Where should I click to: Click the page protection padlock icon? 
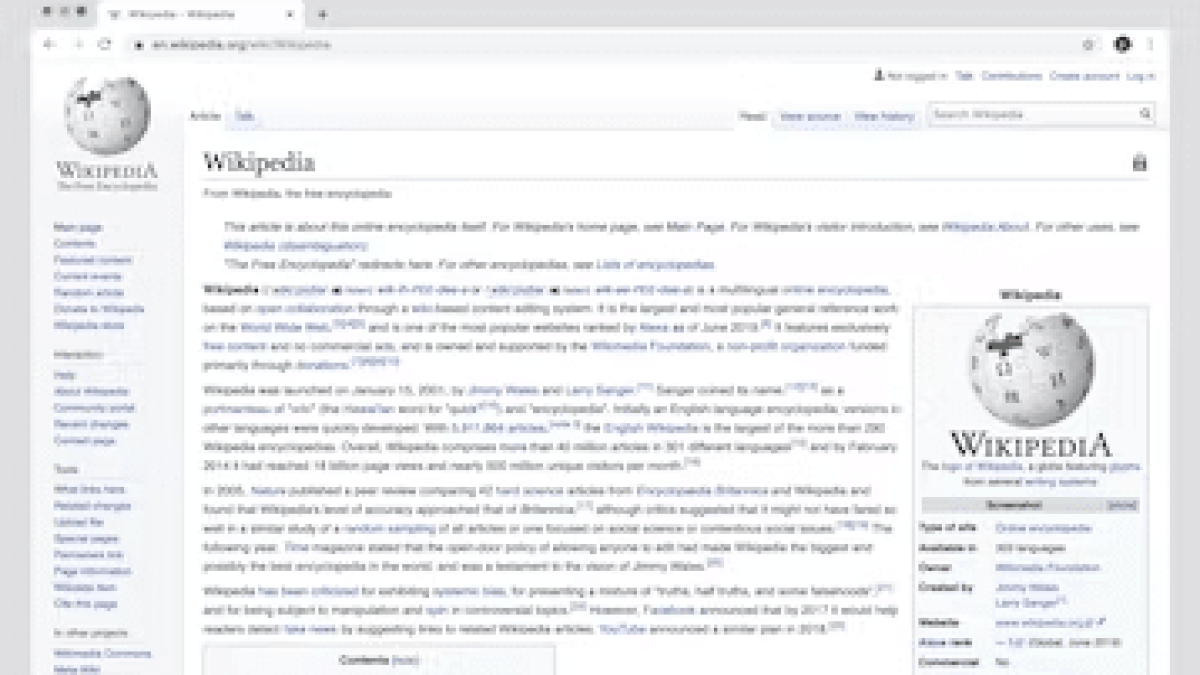pyautogui.click(x=1139, y=162)
